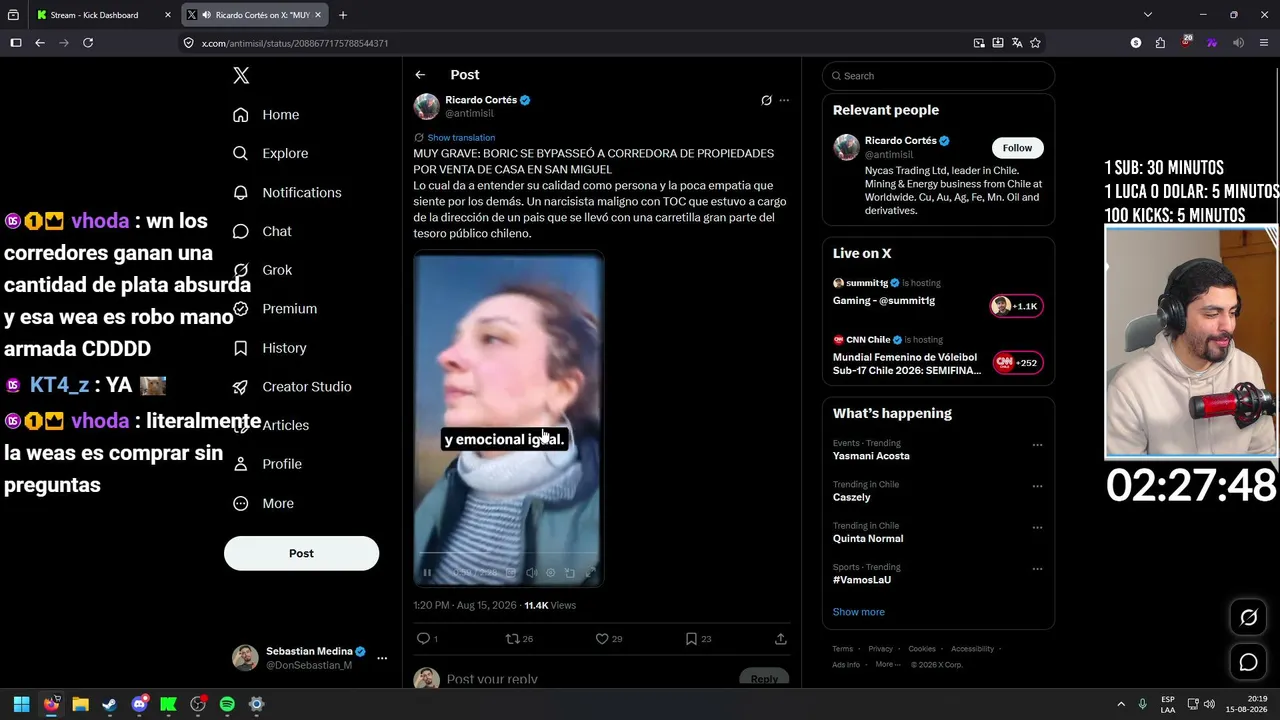Open Creator Studio in the sidebar
Image resolution: width=1280 pixels, height=720 pixels.
pyautogui.click(x=292, y=387)
